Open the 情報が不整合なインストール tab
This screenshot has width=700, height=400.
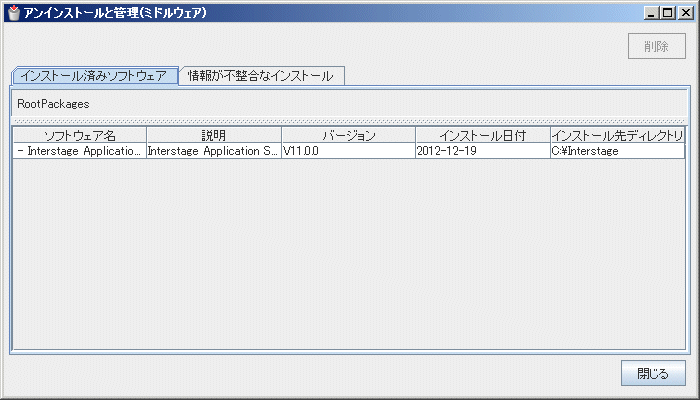click(261, 75)
